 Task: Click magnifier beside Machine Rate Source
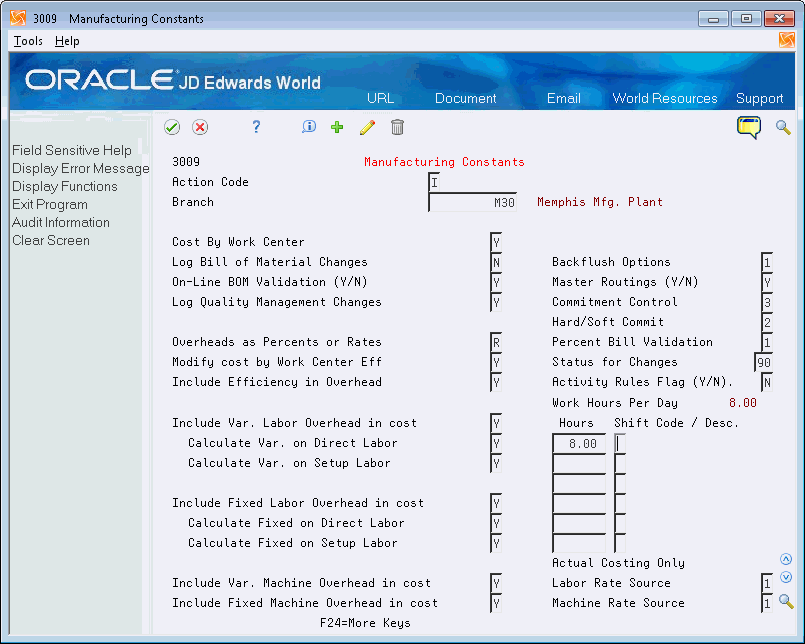click(x=785, y=601)
